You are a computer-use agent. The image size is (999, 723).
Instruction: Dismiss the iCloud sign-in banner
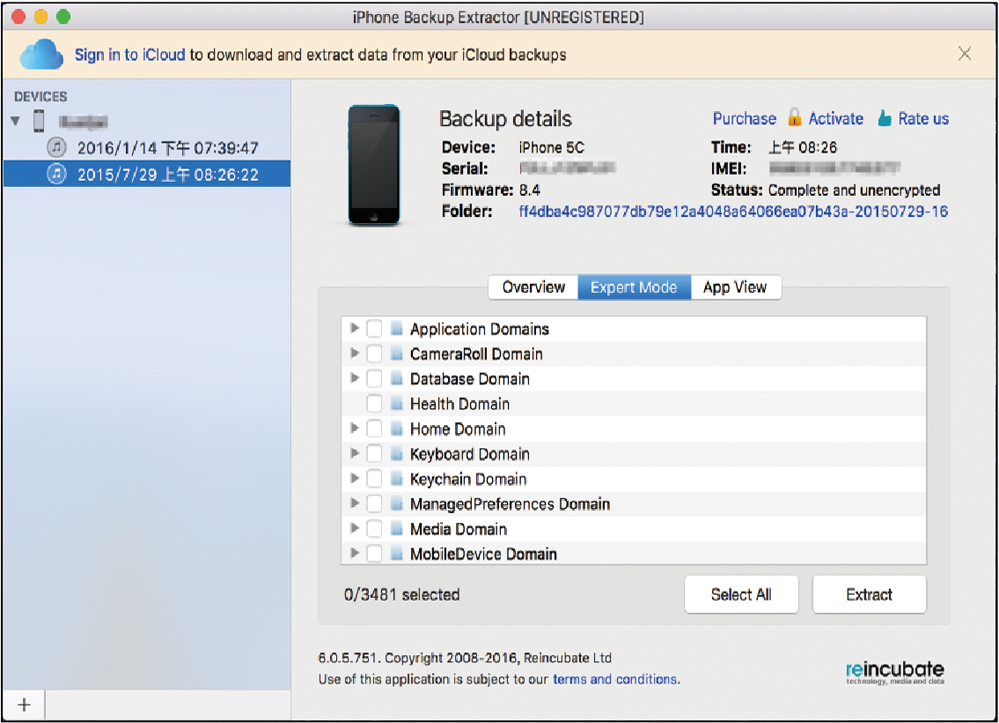click(x=965, y=54)
